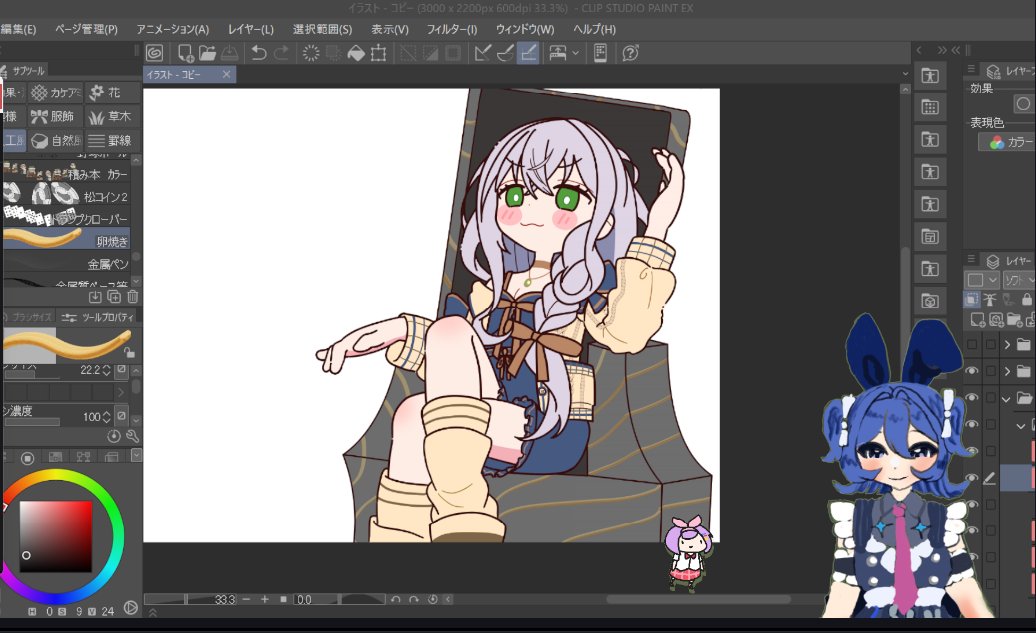Click the duplicate sub tool icon
The height and width of the screenshot is (633, 1036).
114,297
